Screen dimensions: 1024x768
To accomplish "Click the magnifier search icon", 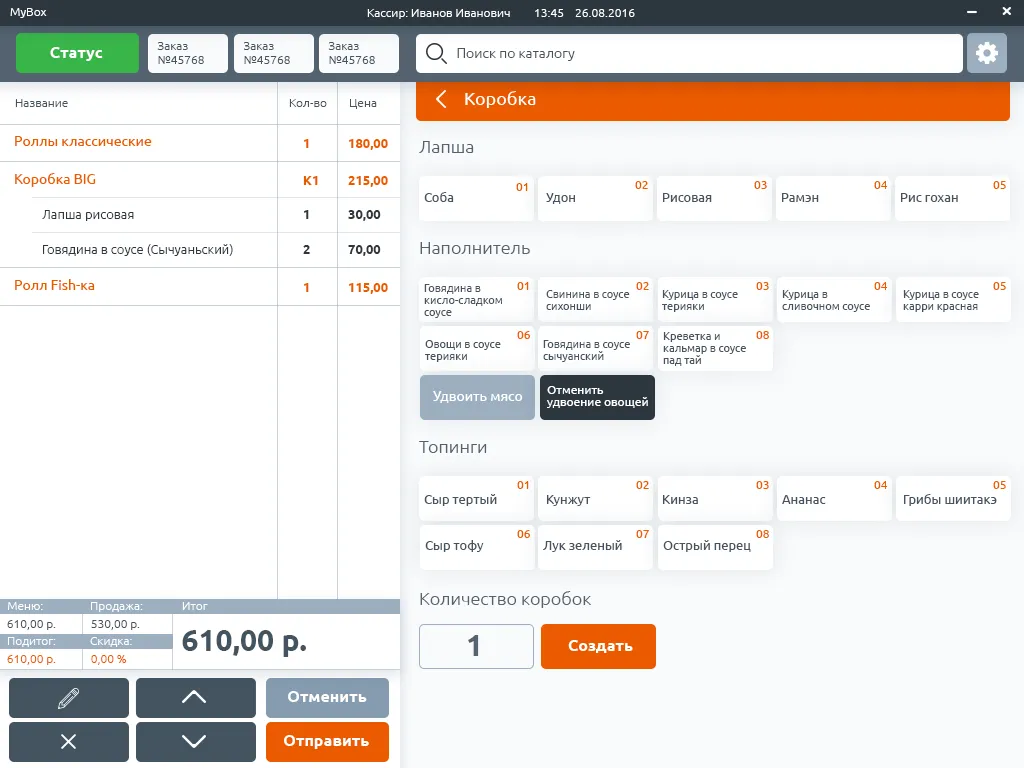I will click(x=435, y=53).
